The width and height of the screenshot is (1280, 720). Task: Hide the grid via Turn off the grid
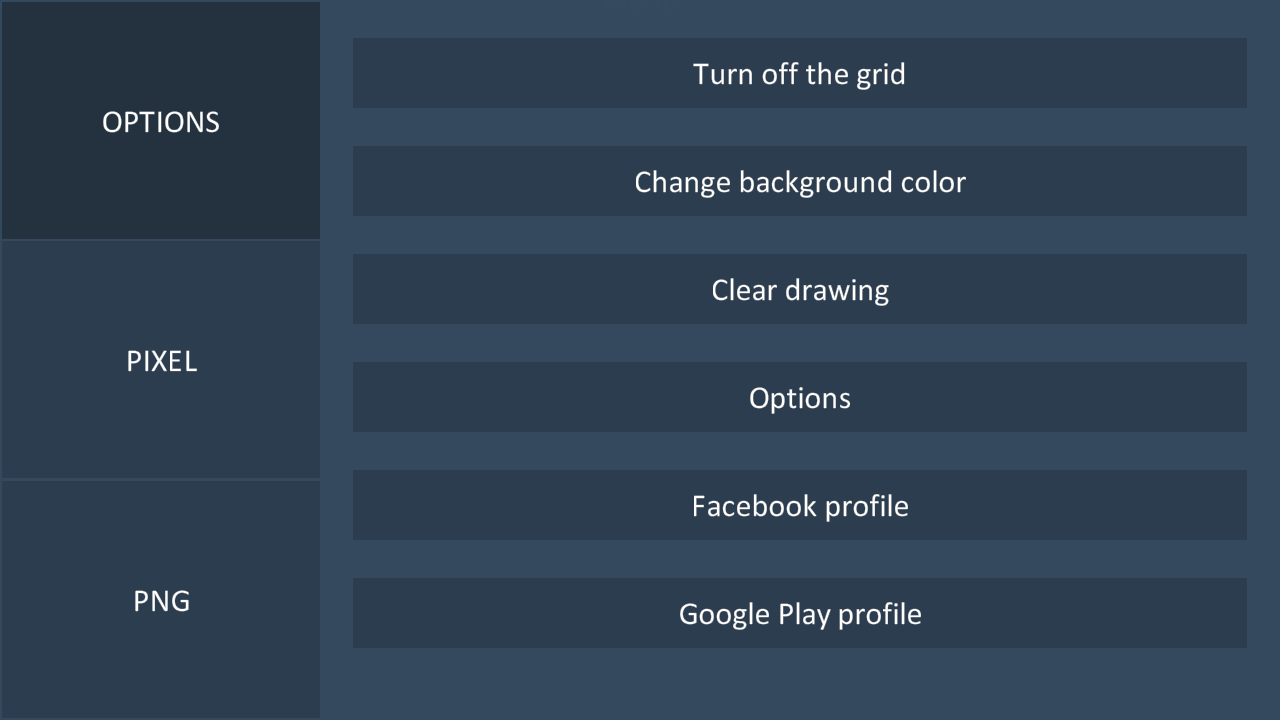click(799, 73)
